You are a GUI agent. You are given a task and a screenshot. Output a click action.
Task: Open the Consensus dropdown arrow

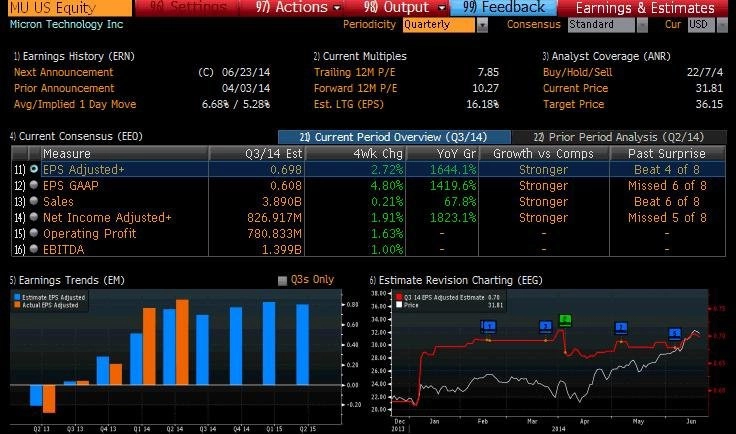tap(642, 25)
